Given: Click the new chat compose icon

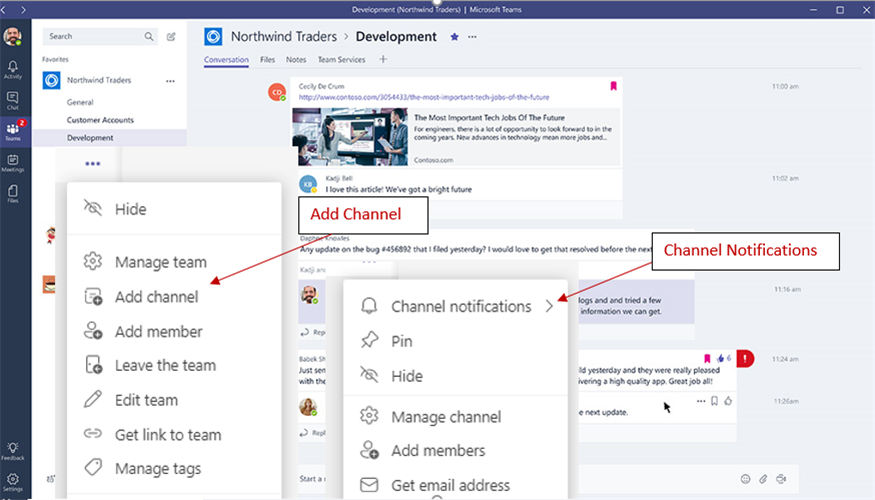Looking at the screenshot, I should (171, 37).
